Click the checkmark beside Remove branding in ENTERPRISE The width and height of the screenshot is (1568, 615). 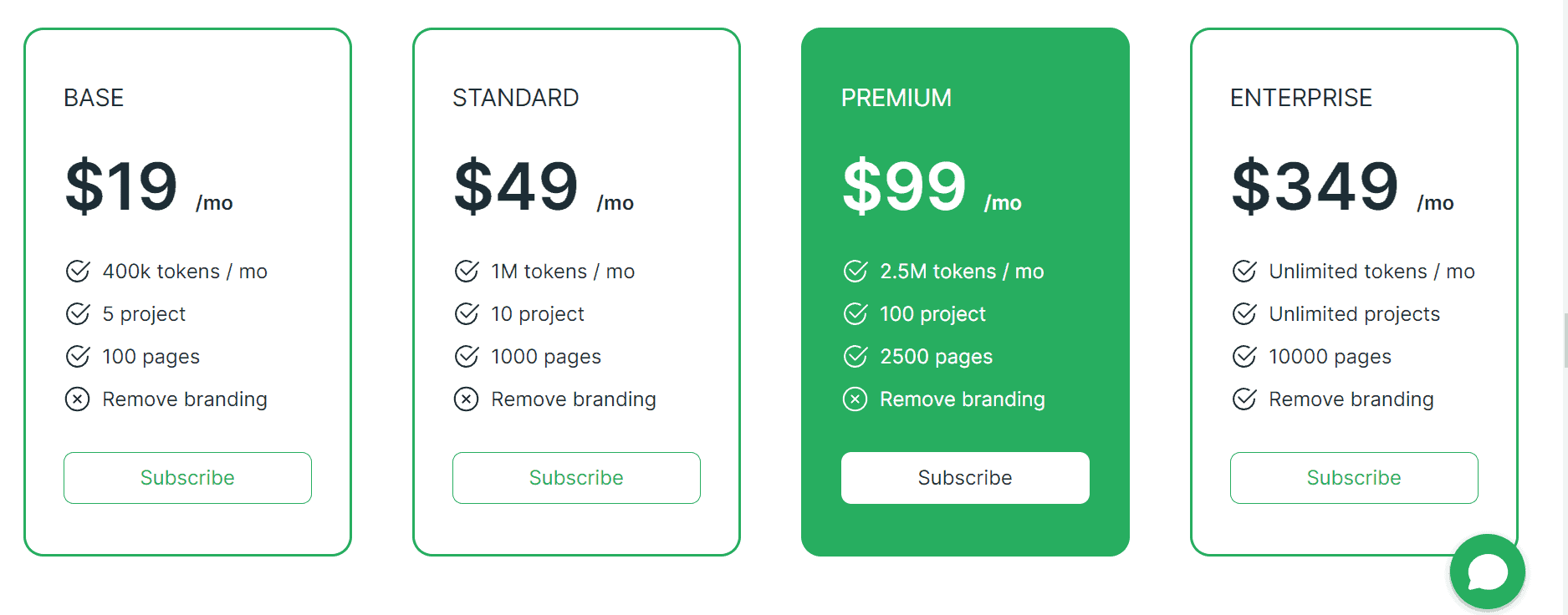pyautogui.click(x=1244, y=399)
